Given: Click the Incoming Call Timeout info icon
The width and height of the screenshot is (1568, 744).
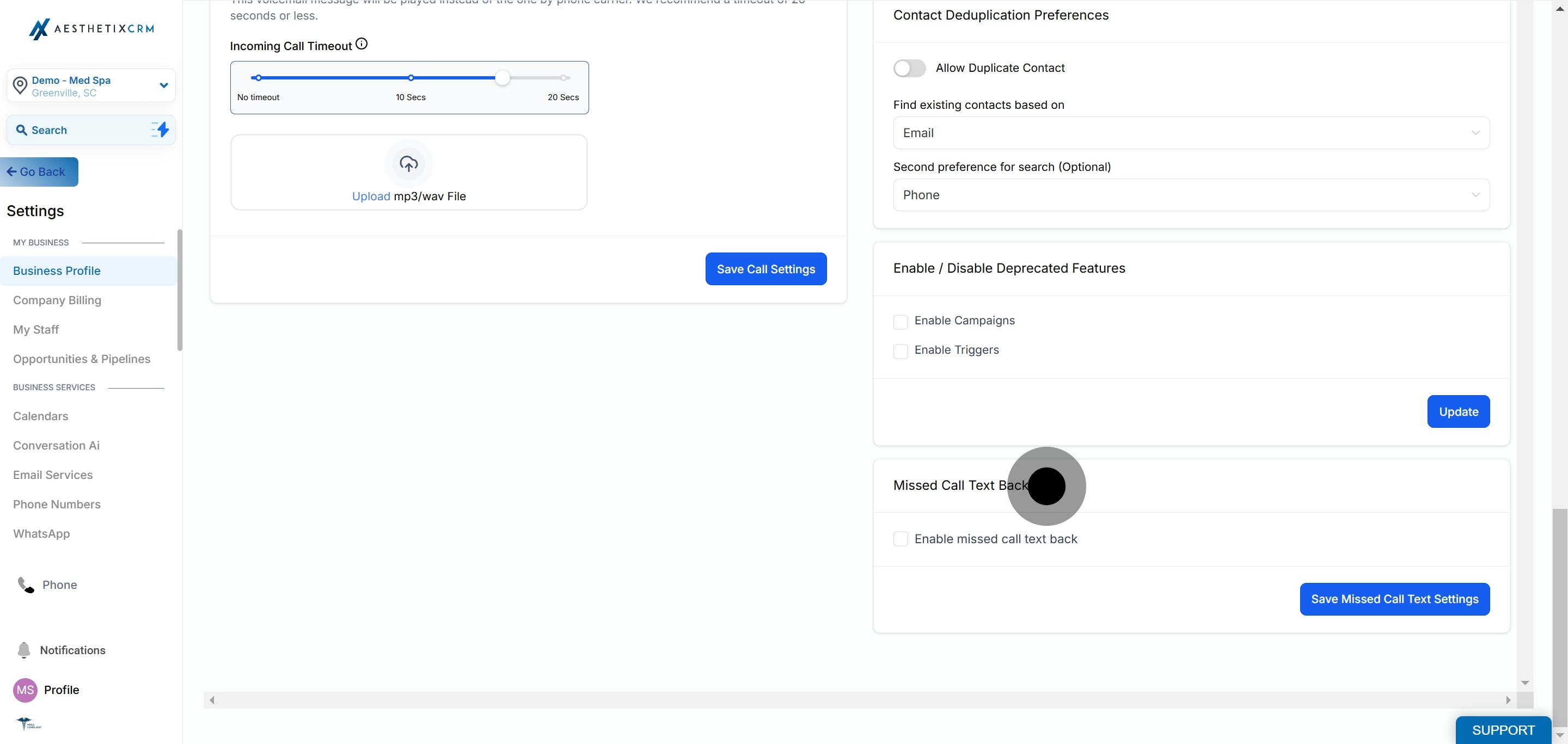Looking at the screenshot, I should coord(362,44).
